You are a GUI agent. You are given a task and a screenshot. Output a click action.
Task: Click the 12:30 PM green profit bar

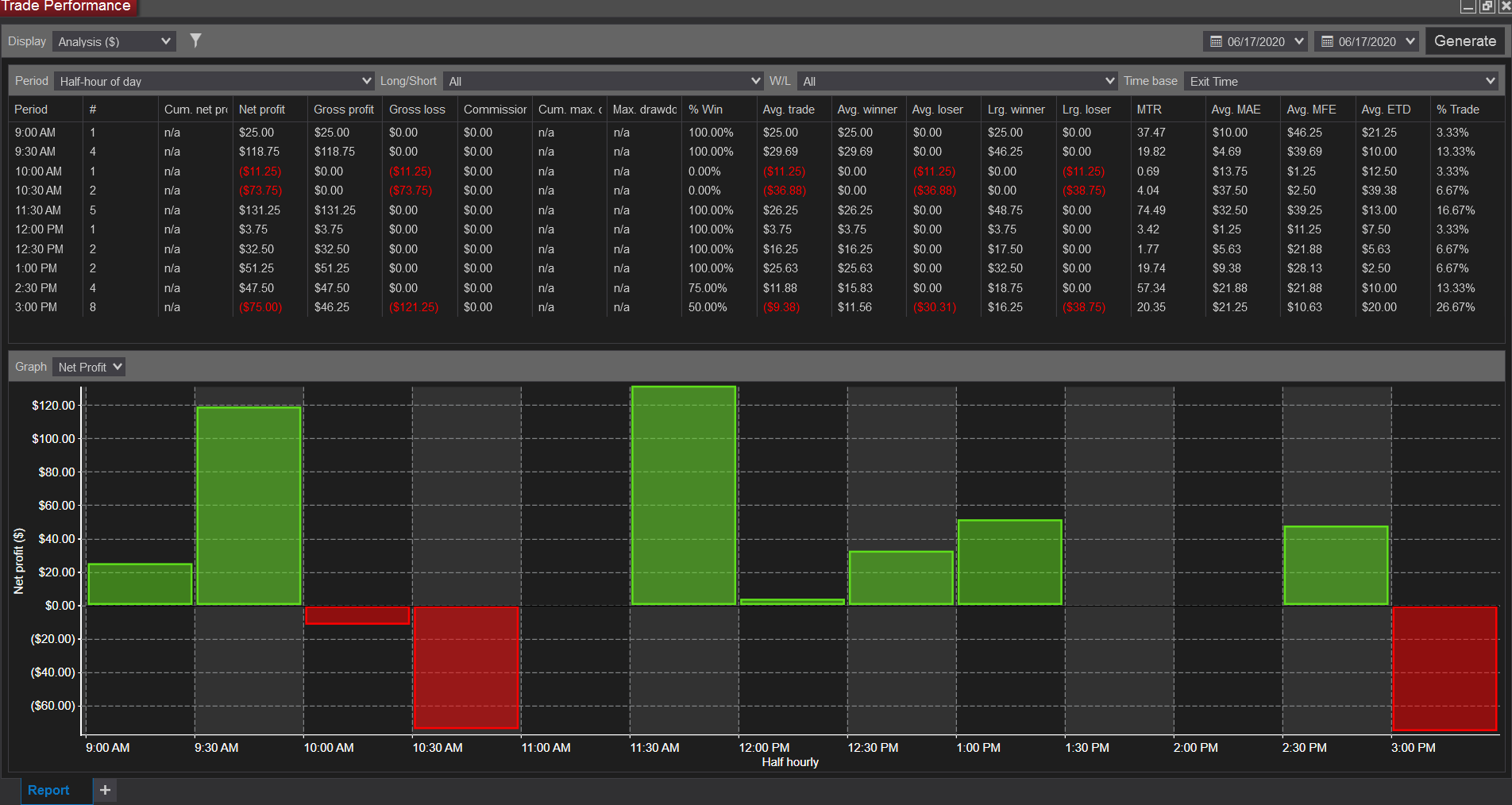coord(901,578)
